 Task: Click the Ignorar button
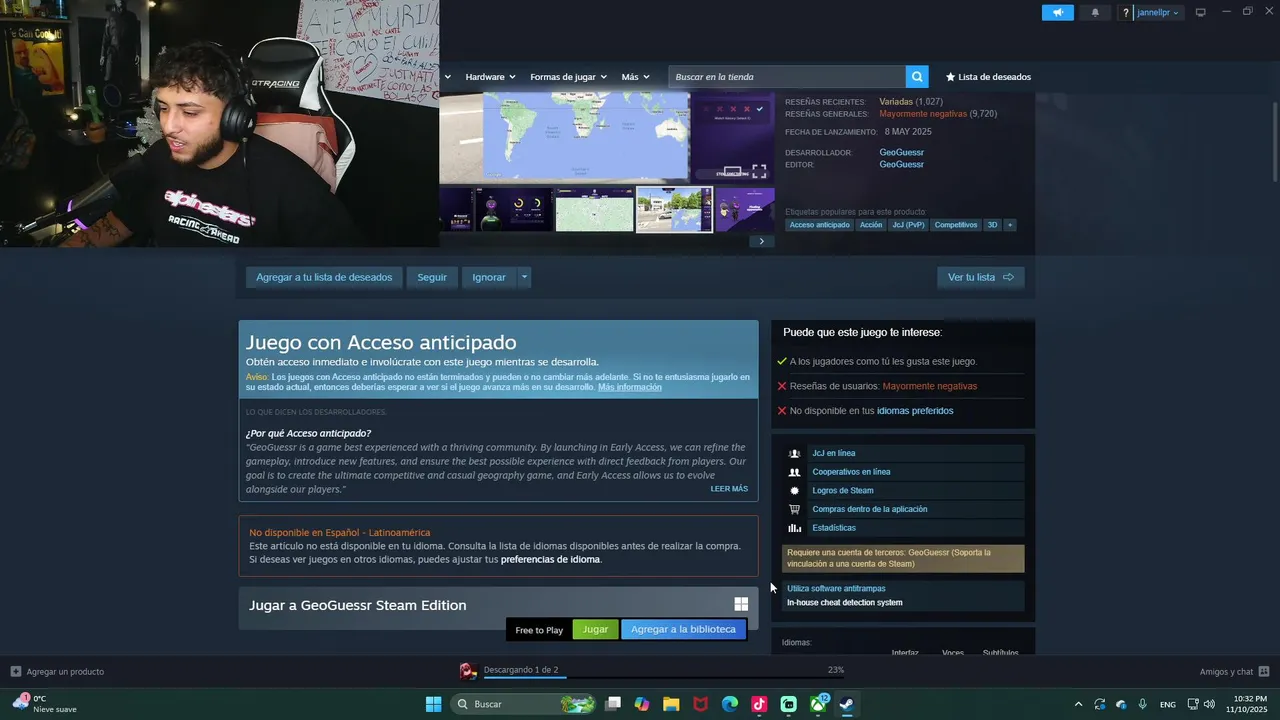click(x=489, y=277)
